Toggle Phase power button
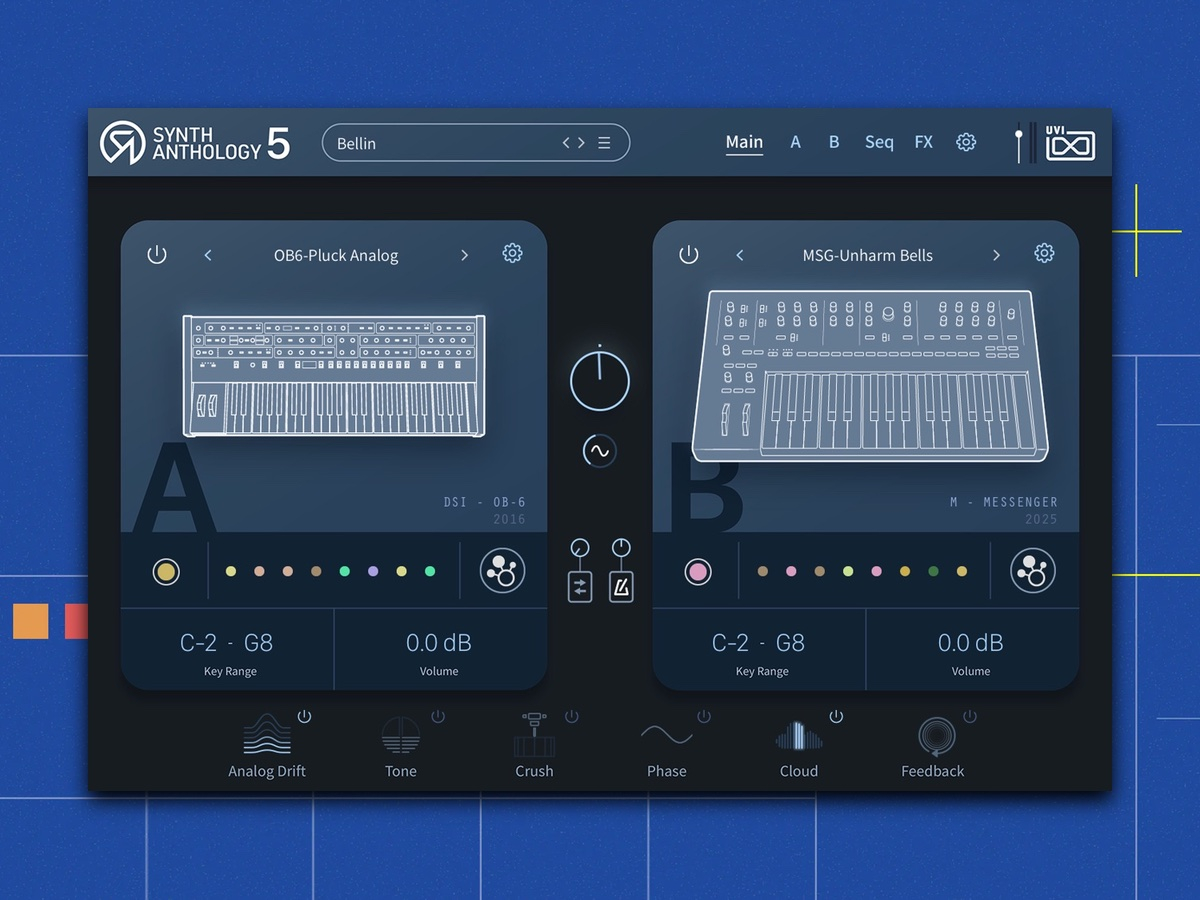Viewport: 1200px width, 900px height. pos(704,716)
